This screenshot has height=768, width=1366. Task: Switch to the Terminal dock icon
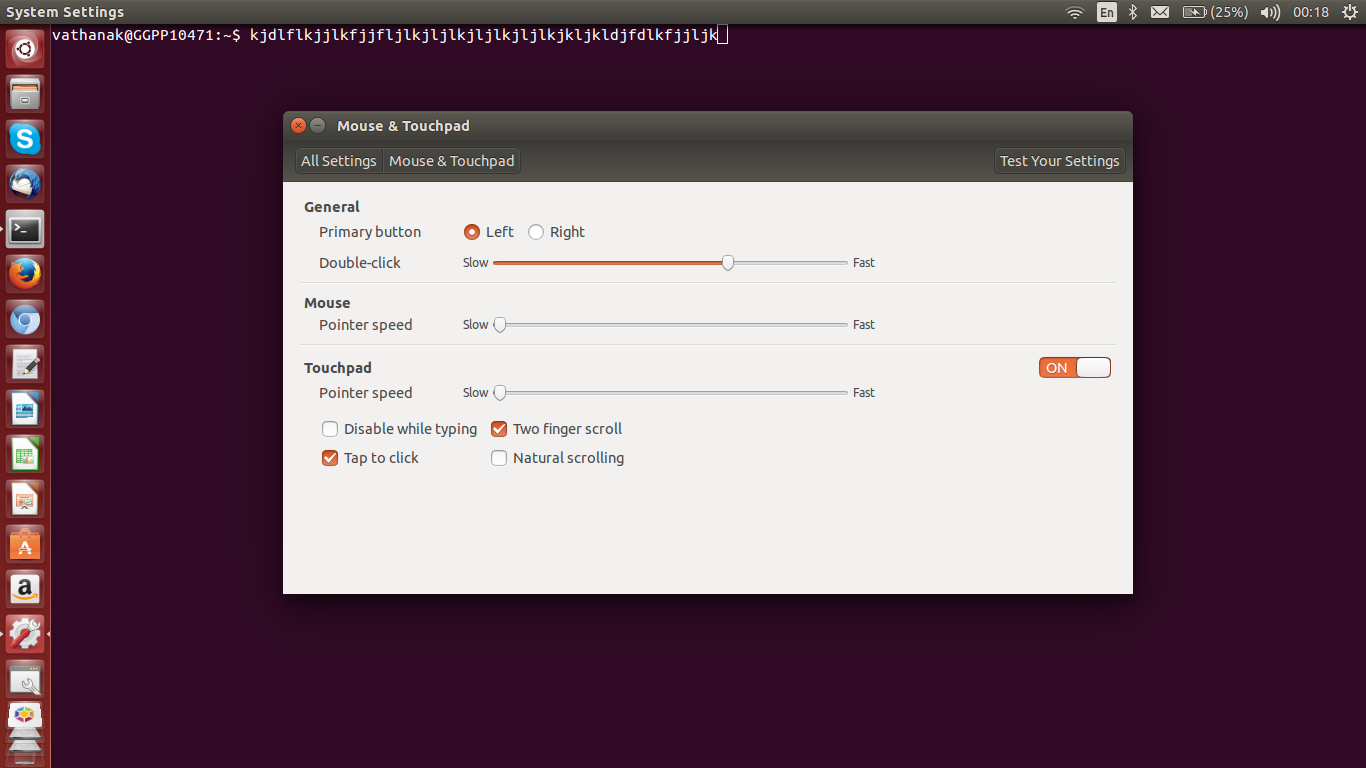[25, 229]
